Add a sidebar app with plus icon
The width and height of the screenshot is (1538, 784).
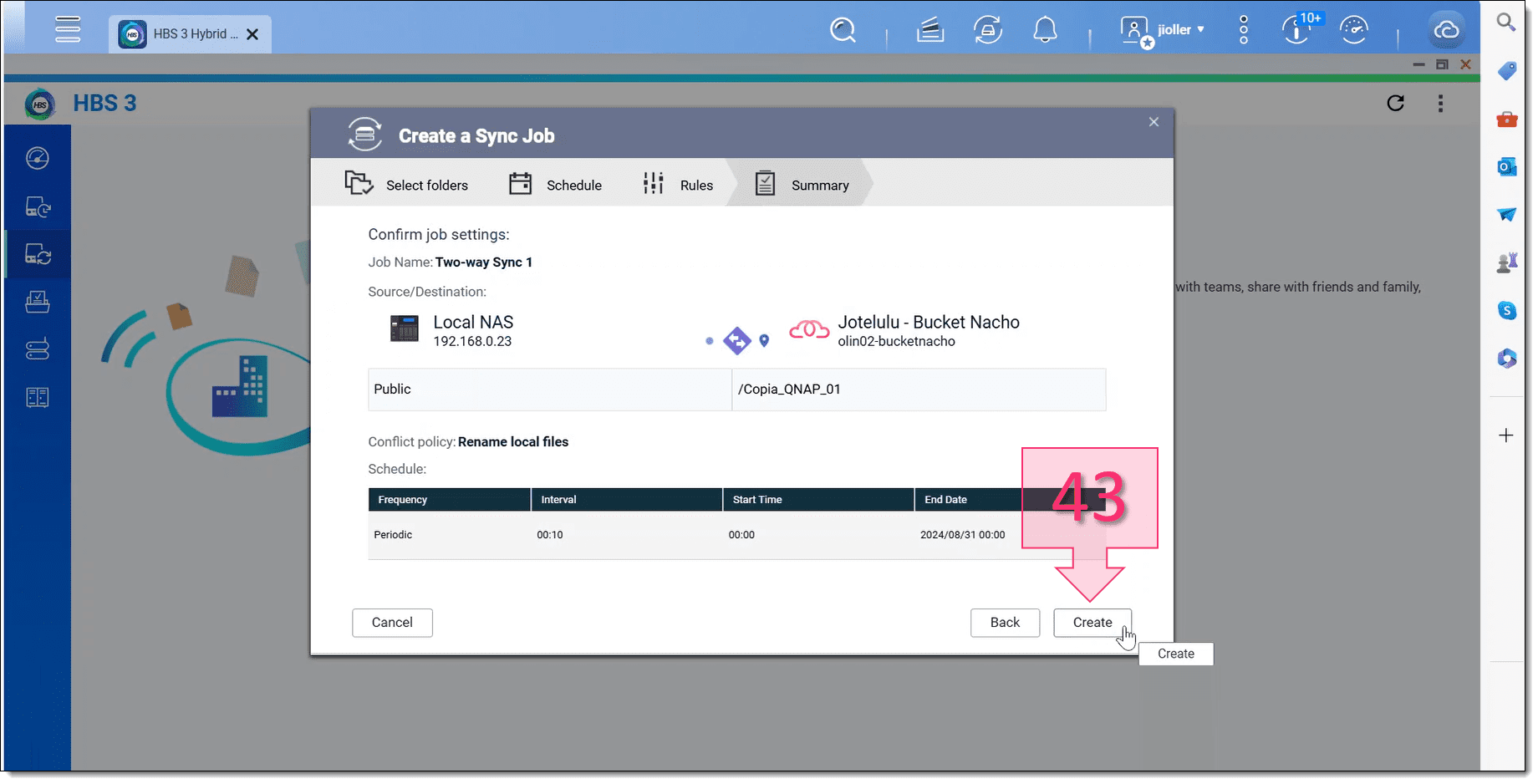[x=1505, y=435]
